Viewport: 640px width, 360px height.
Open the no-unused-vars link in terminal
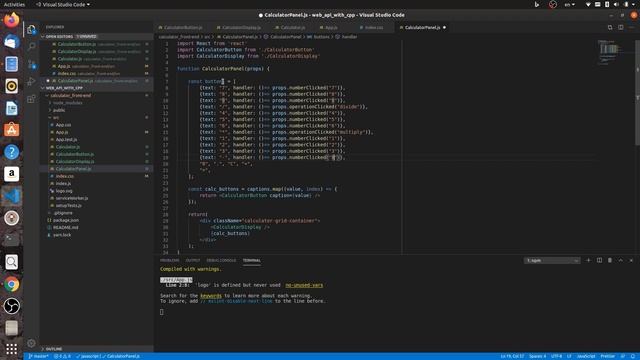click(304, 285)
